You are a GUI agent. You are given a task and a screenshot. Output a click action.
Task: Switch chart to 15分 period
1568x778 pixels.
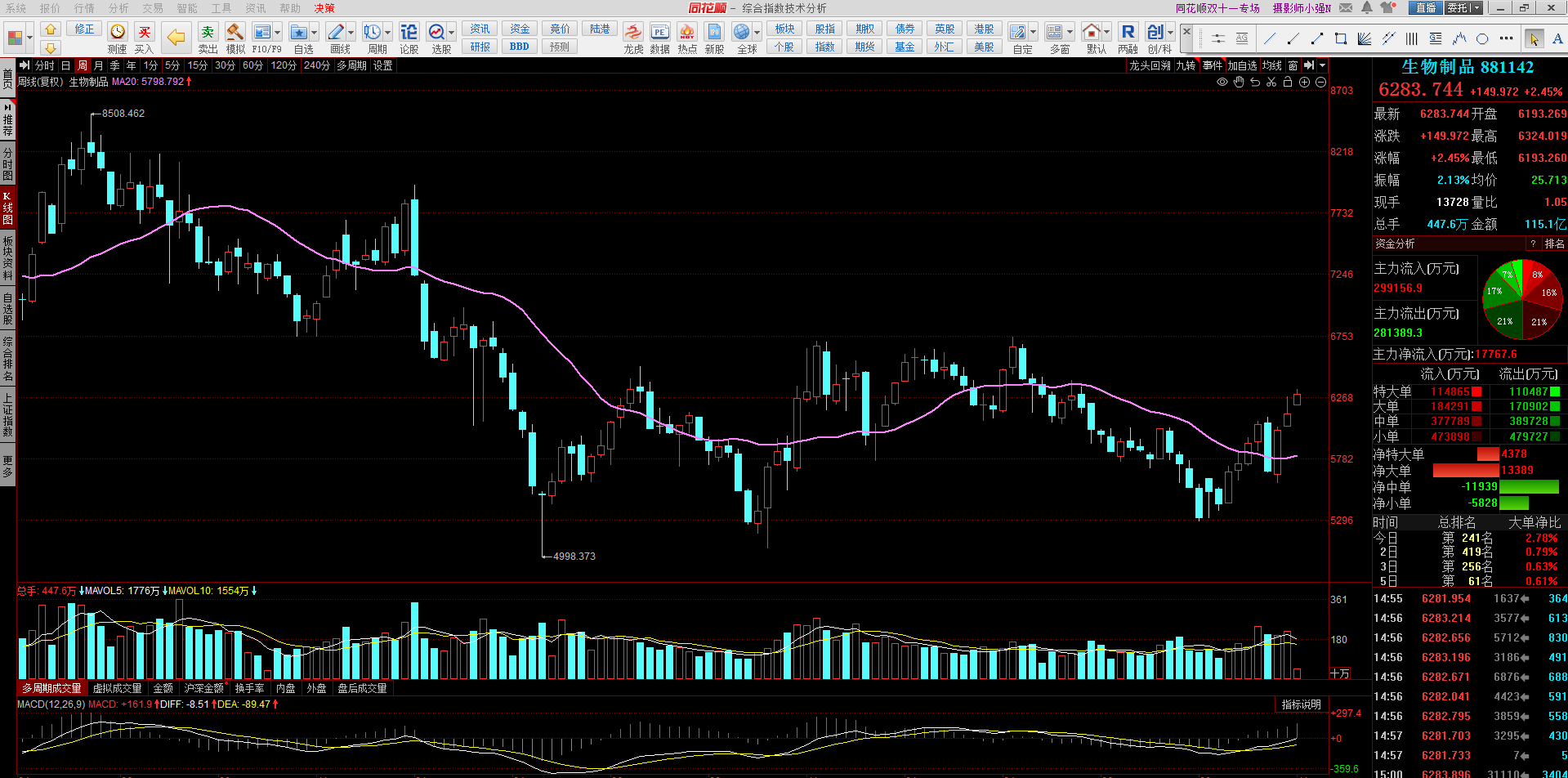tap(197, 65)
